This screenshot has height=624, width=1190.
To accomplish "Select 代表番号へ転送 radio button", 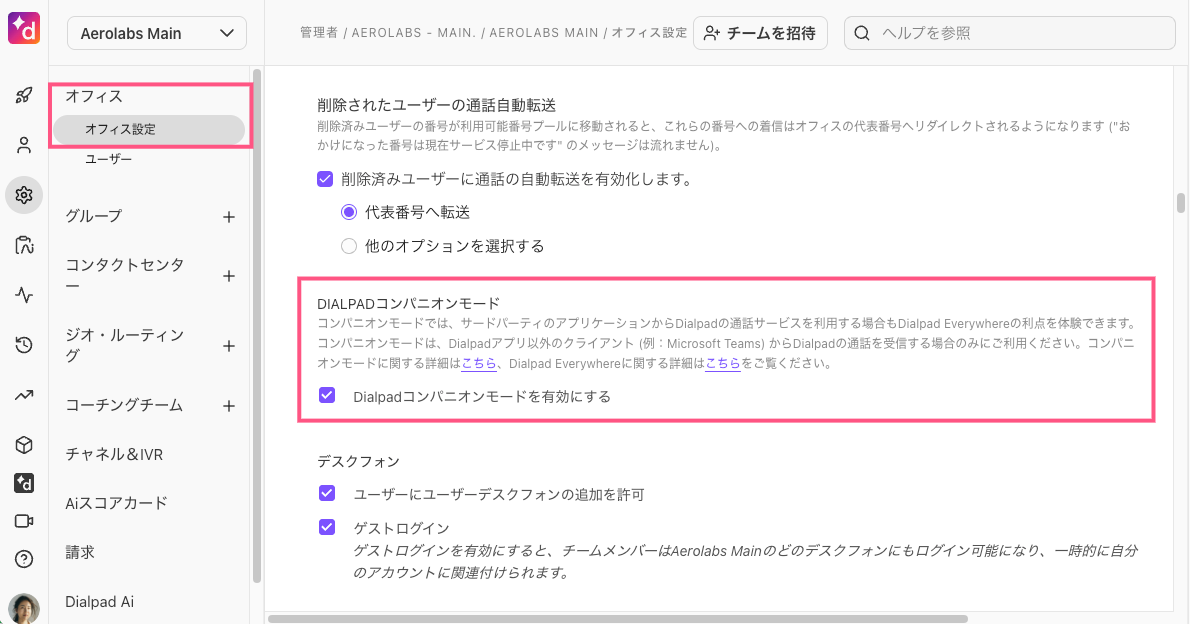I will (349, 213).
